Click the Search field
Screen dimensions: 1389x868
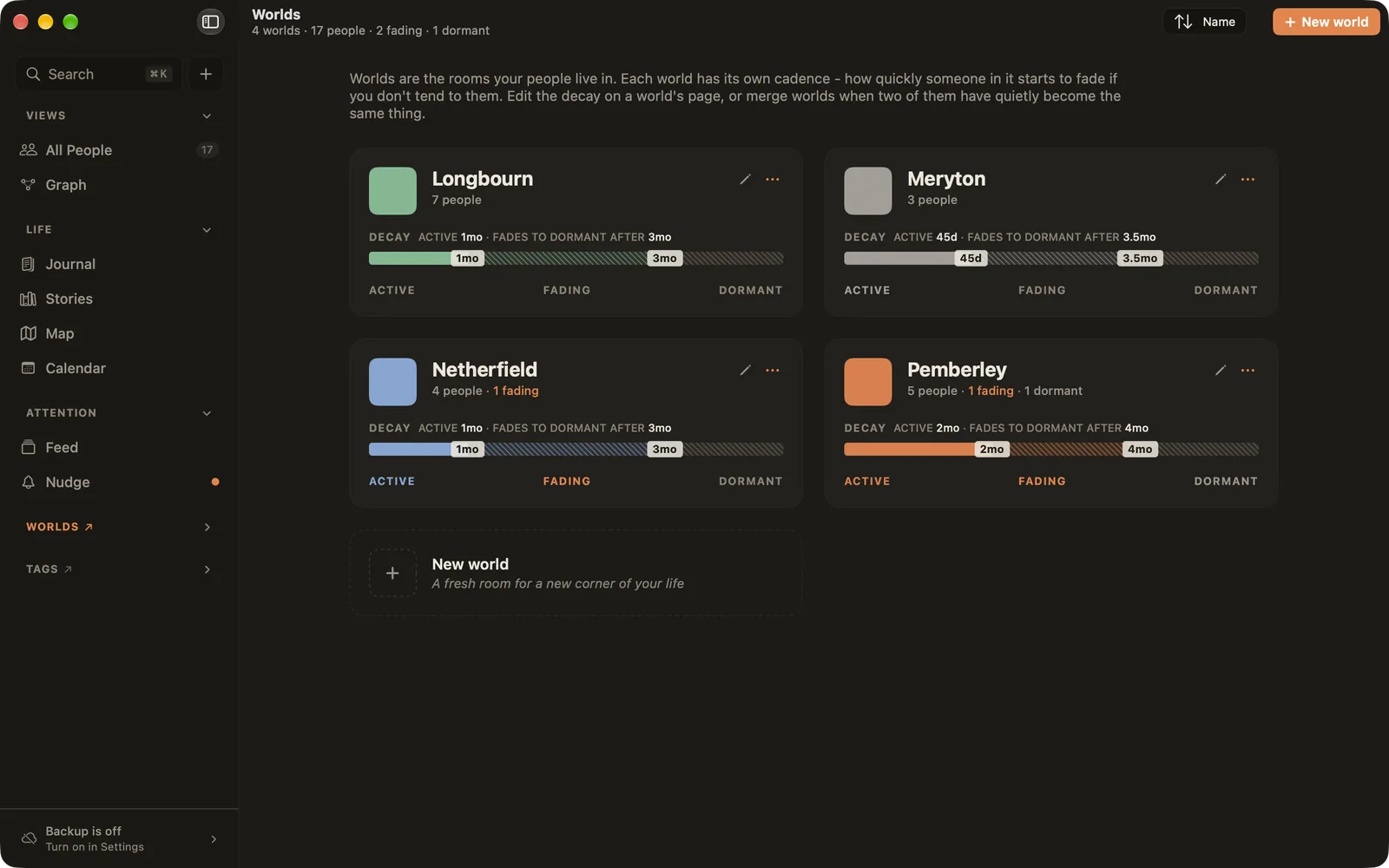click(98, 74)
